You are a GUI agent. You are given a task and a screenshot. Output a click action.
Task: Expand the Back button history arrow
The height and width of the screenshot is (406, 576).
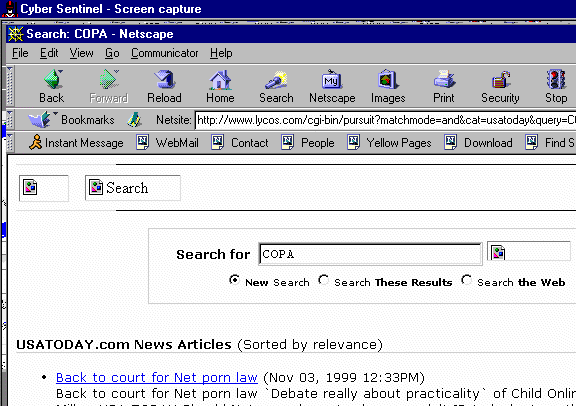[61, 71]
